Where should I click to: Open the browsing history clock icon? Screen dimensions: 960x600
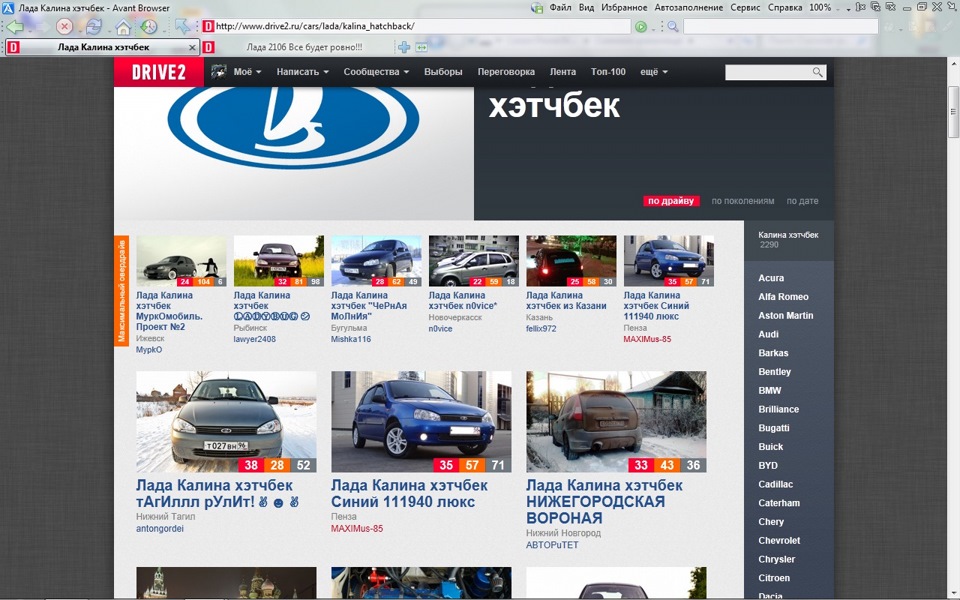coord(149,26)
